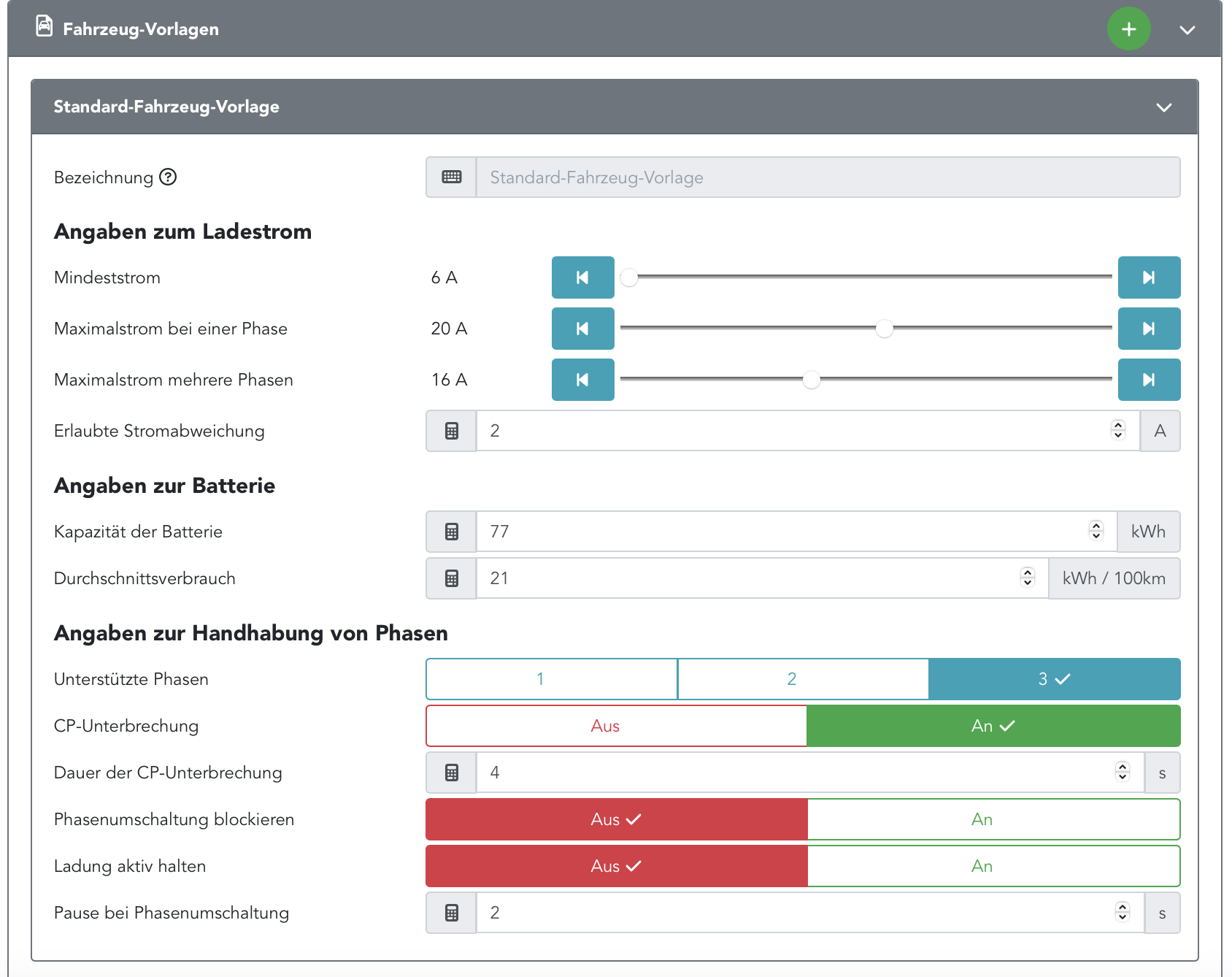Increase Maximalstrom mehrere Phasen value
The height and width of the screenshot is (977, 1232).
(x=1148, y=380)
